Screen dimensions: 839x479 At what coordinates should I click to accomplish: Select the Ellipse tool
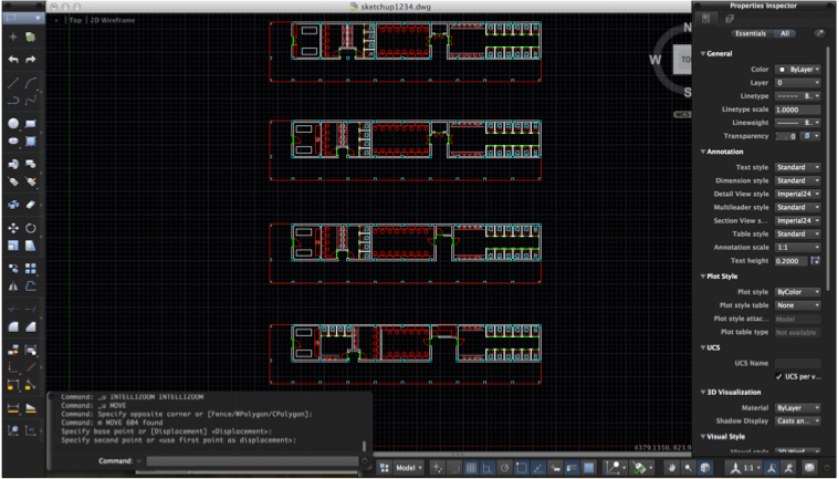click(x=13, y=141)
